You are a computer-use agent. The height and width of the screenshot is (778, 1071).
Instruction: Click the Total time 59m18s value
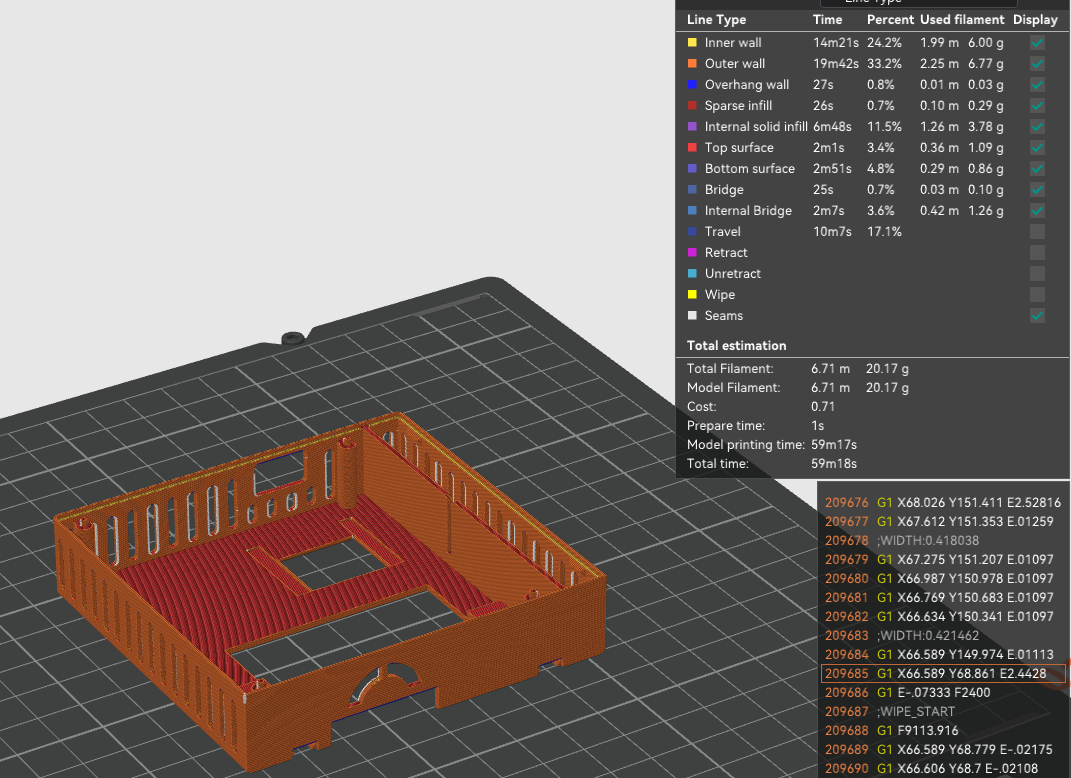(834, 464)
